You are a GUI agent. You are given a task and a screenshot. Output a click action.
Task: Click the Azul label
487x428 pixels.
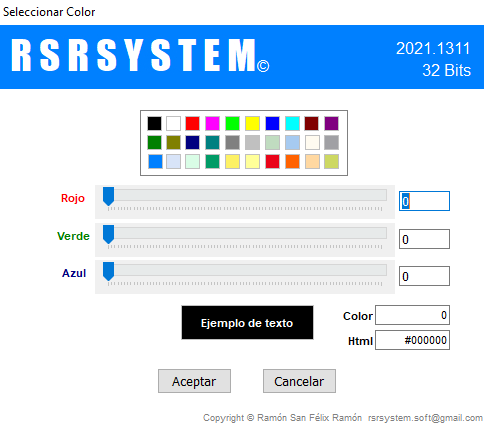pos(74,273)
